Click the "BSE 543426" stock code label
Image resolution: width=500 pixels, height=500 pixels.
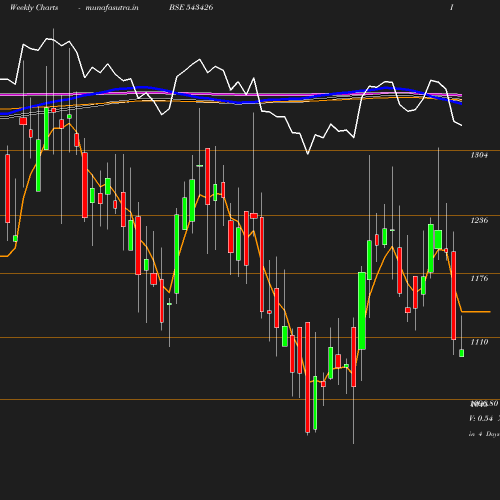point(191,8)
